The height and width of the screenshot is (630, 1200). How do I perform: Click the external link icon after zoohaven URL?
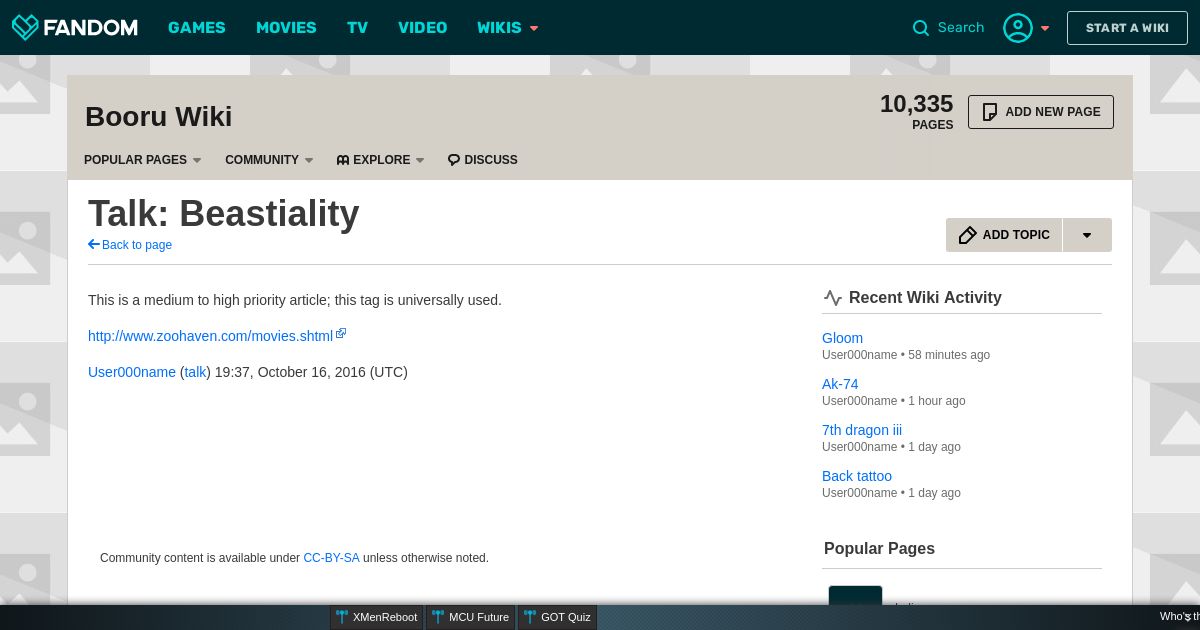click(341, 333)
